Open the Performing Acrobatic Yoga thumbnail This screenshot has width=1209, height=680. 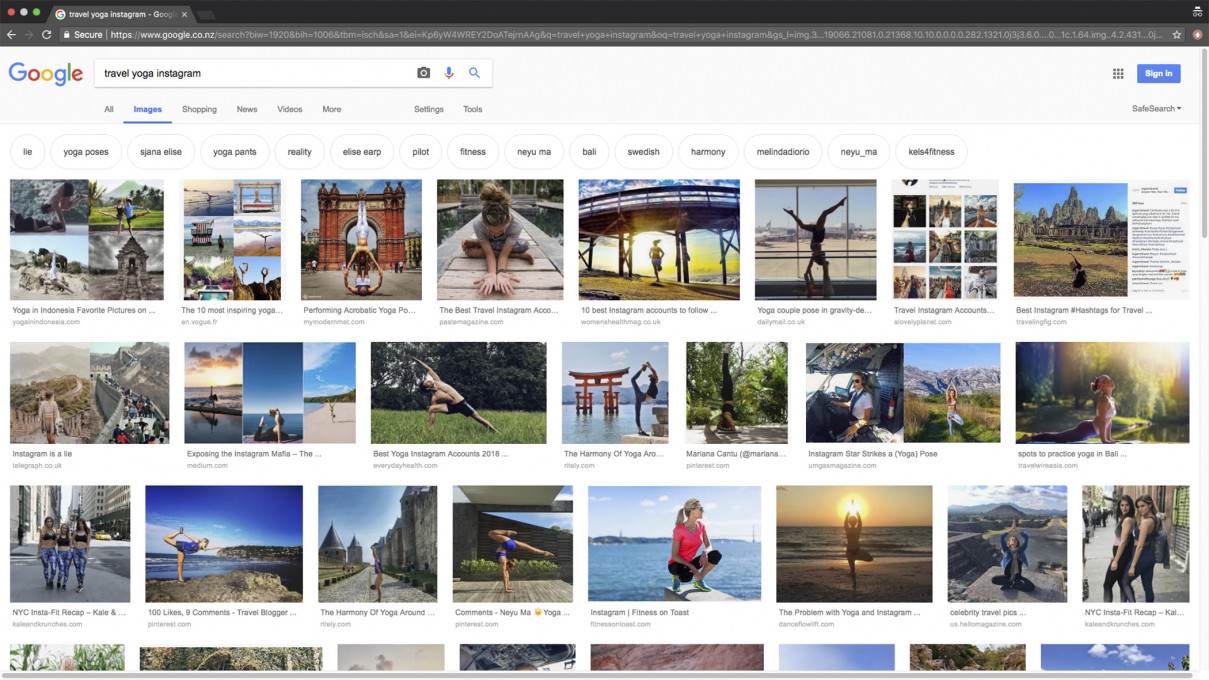[361, 240]
